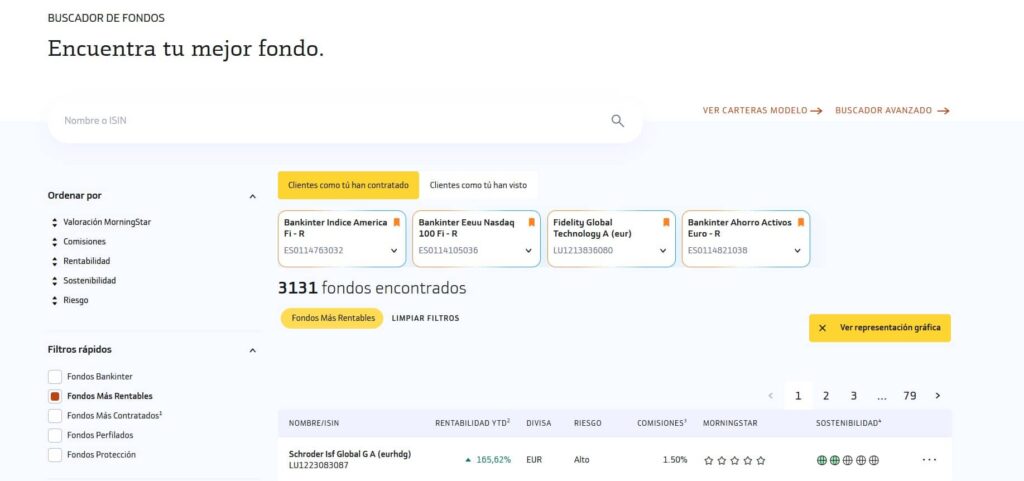This screenshot has height=481, width=1024.
Task: Open the Buscador avanzado link
Action: (x=892, y=111)
